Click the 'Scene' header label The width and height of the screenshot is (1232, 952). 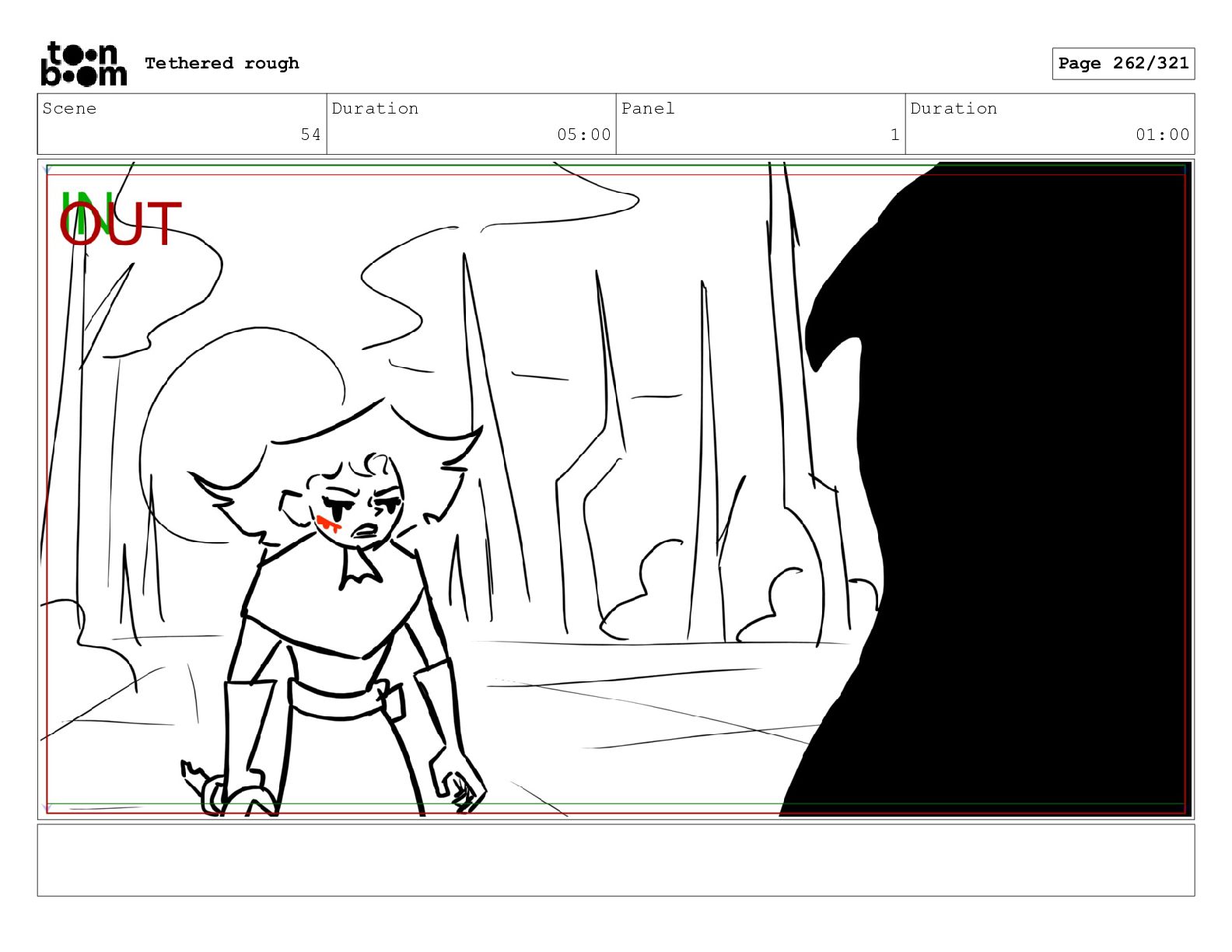(x=69, y=108)
